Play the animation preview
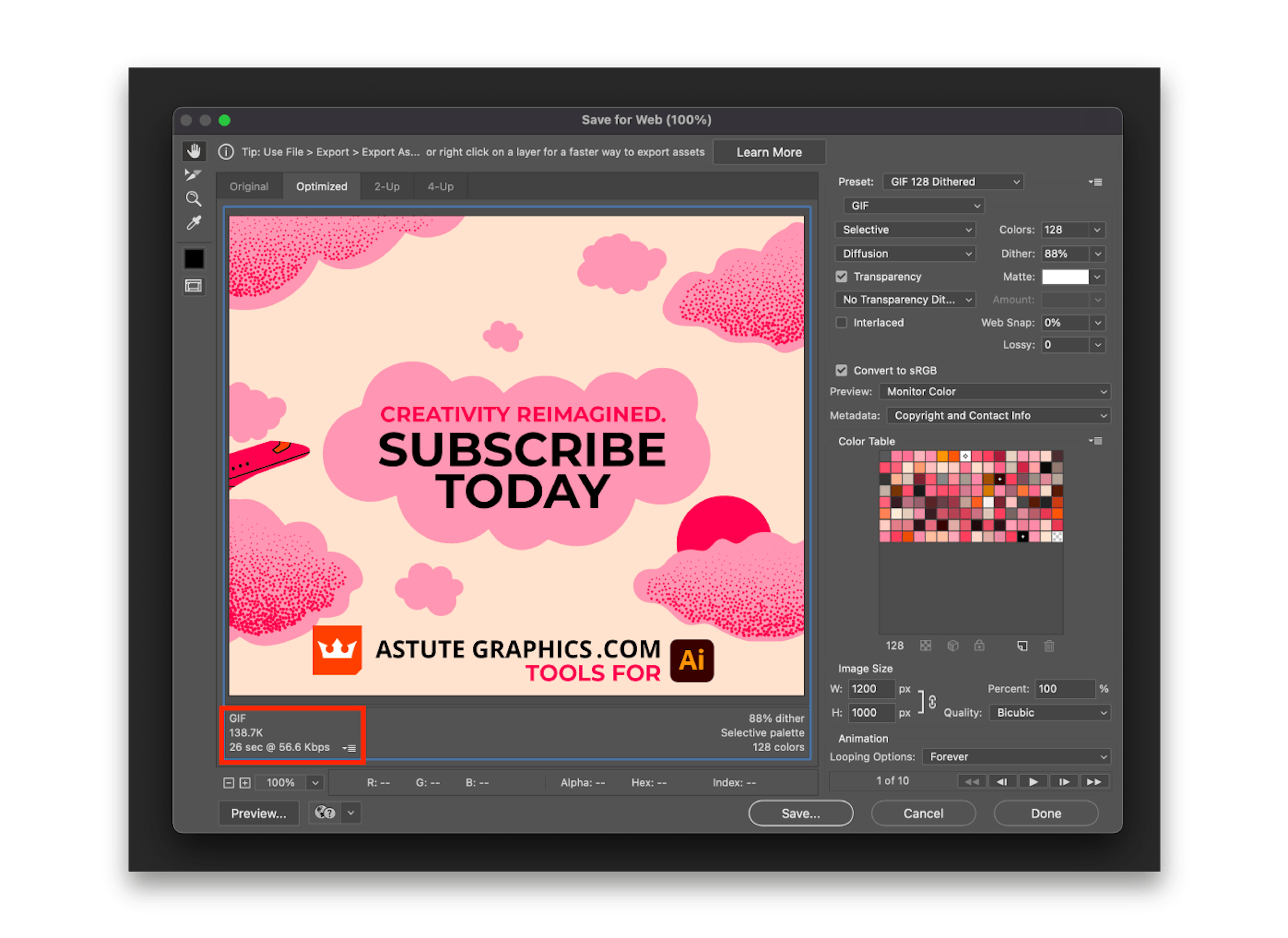 pos(1033,781)
